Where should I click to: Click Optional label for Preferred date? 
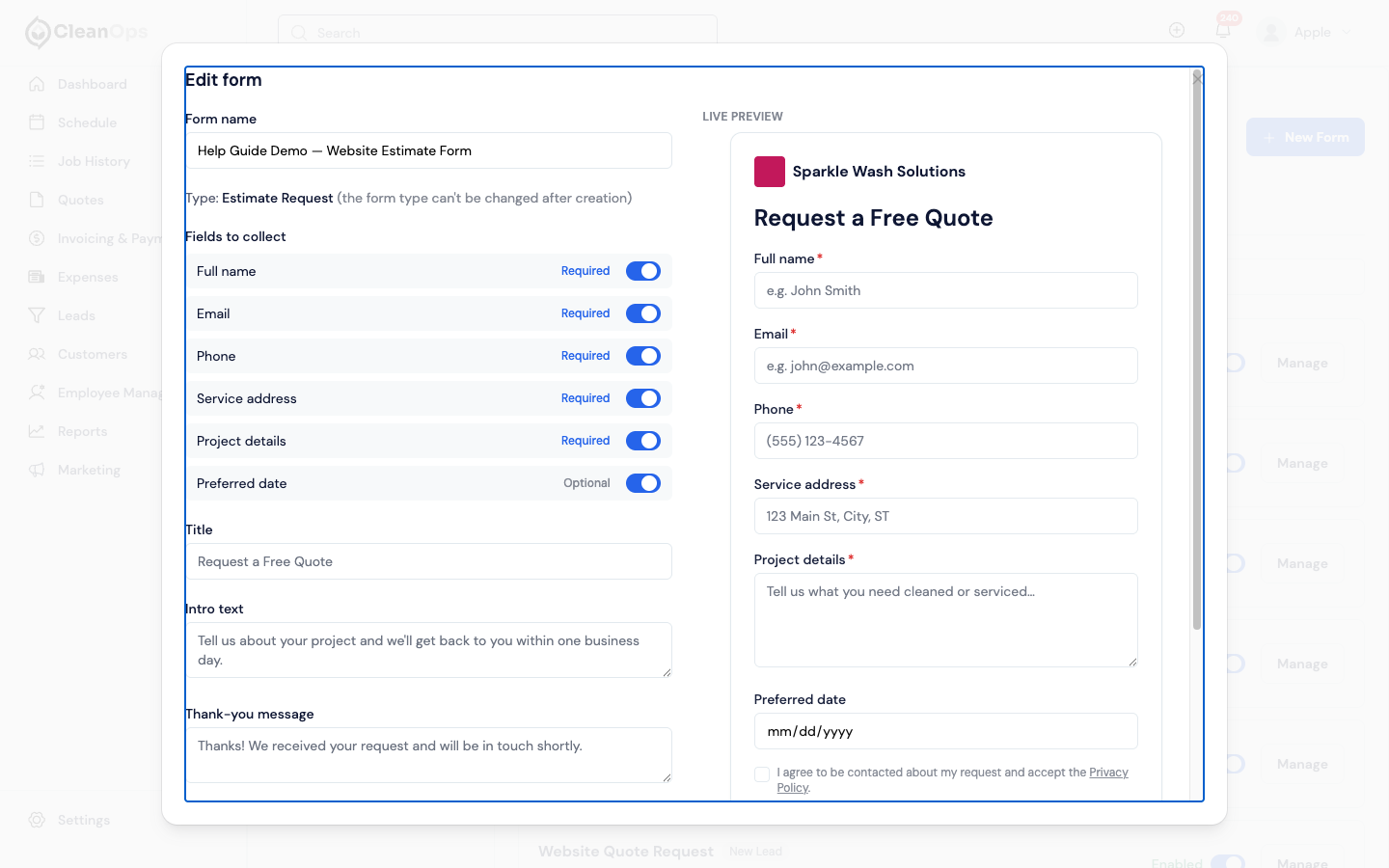586,483
